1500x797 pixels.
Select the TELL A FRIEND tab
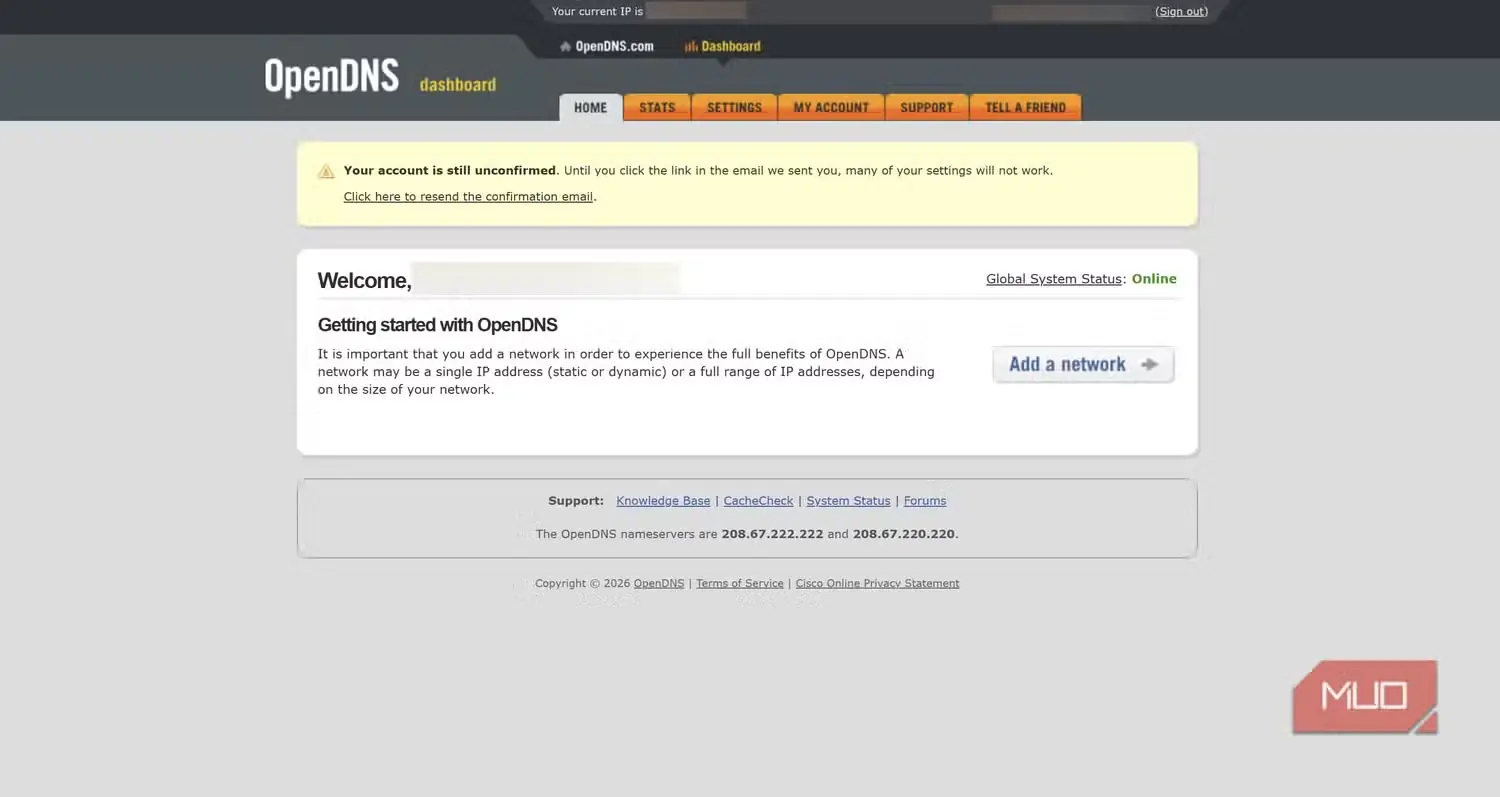[x=1025, y=107]
